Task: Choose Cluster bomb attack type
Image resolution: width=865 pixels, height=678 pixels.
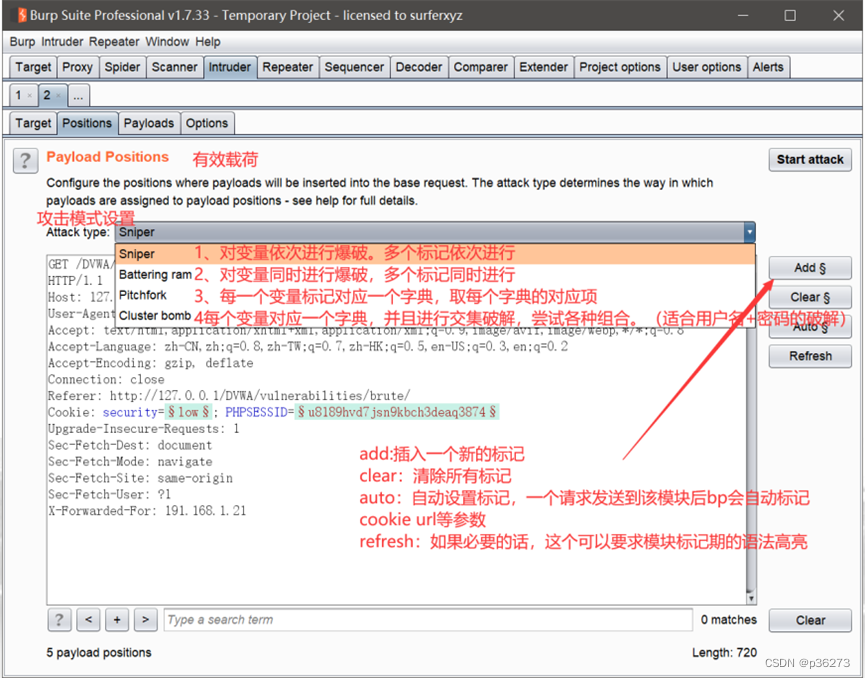Action: pos(435,316)
